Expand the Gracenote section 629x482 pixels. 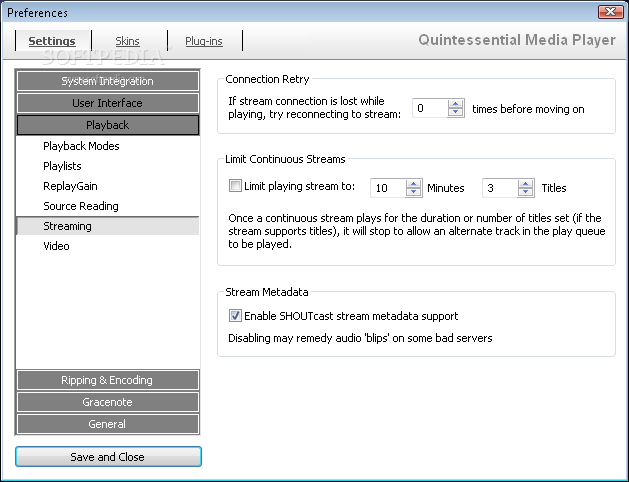[108, 402]
